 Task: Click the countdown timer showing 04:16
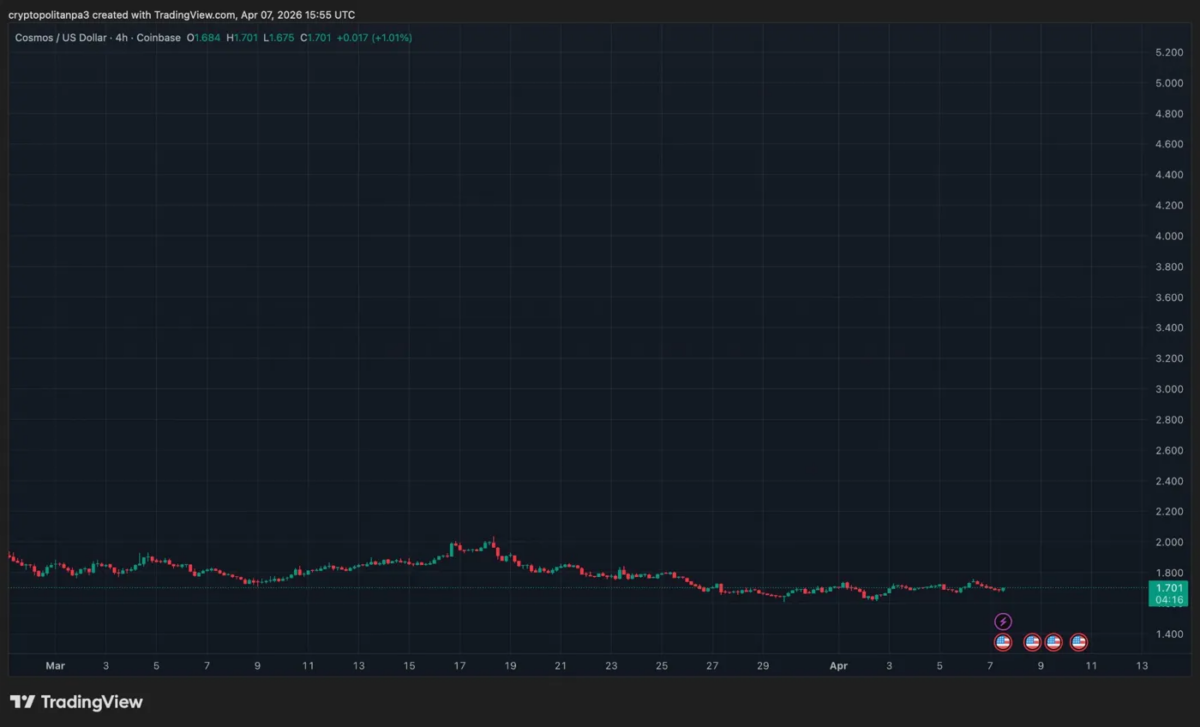[1168, 602]
